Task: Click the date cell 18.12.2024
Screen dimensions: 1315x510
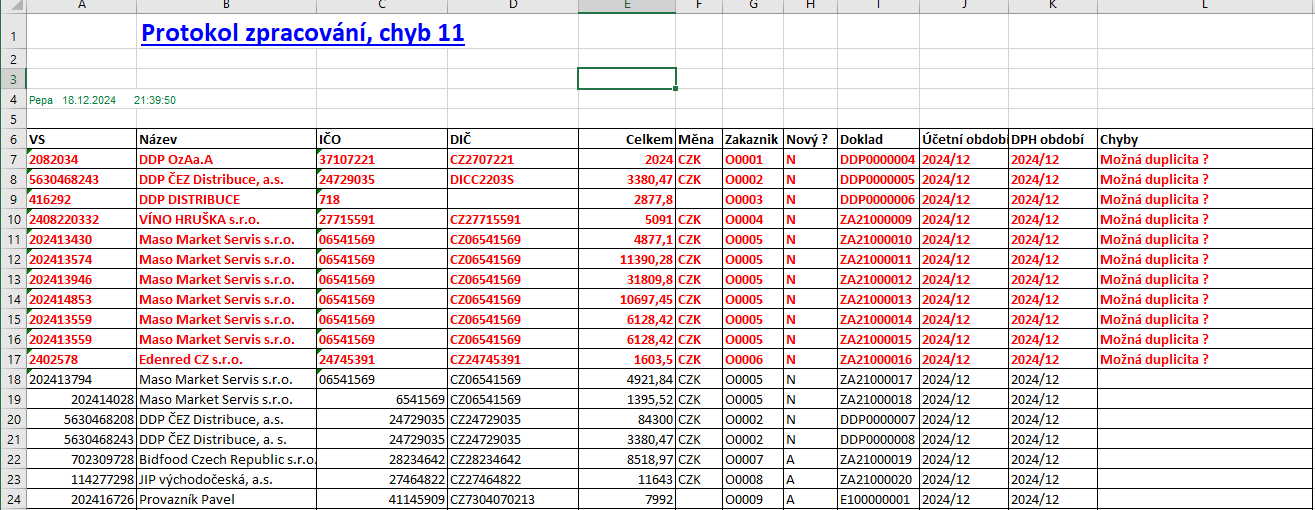Action: click(89, 100)
